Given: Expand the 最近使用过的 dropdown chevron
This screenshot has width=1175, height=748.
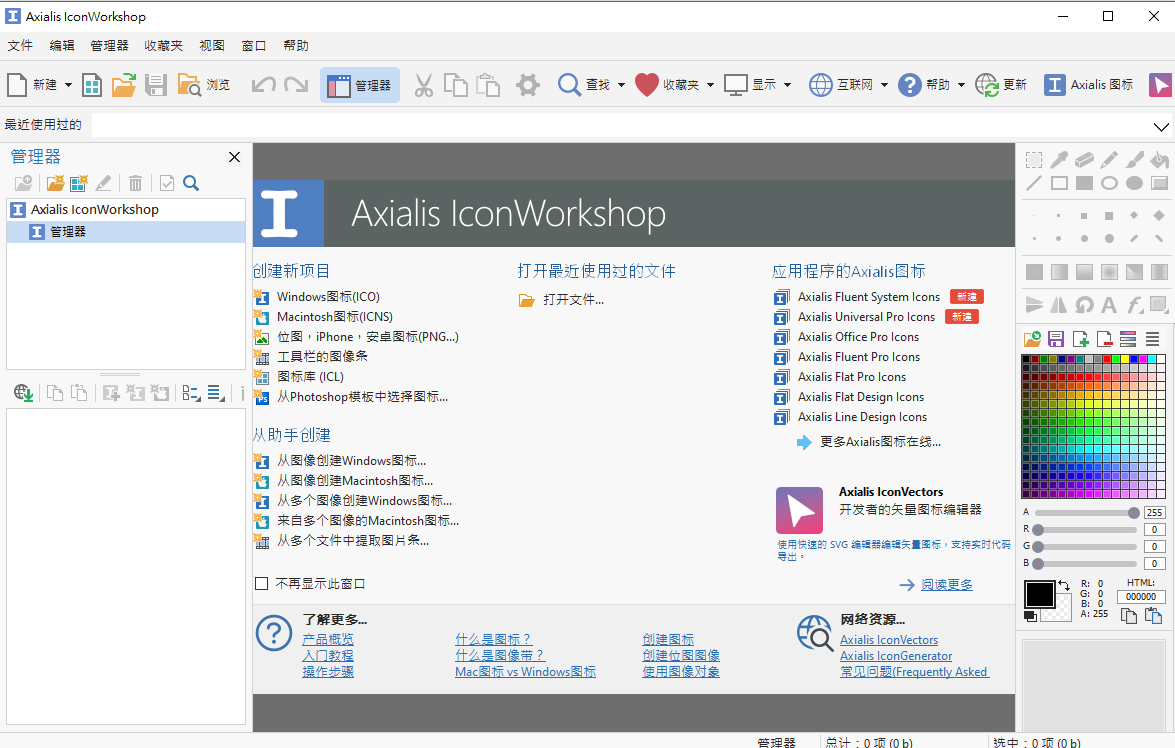Looking at the screenshot, I should (x=1161, y=127).
